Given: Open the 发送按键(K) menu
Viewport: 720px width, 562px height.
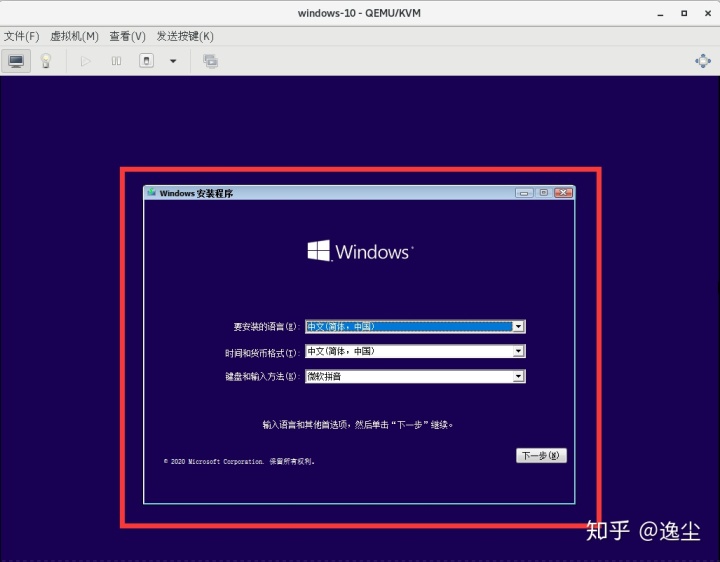Looking at the screenshot, I should pos(185,36).
